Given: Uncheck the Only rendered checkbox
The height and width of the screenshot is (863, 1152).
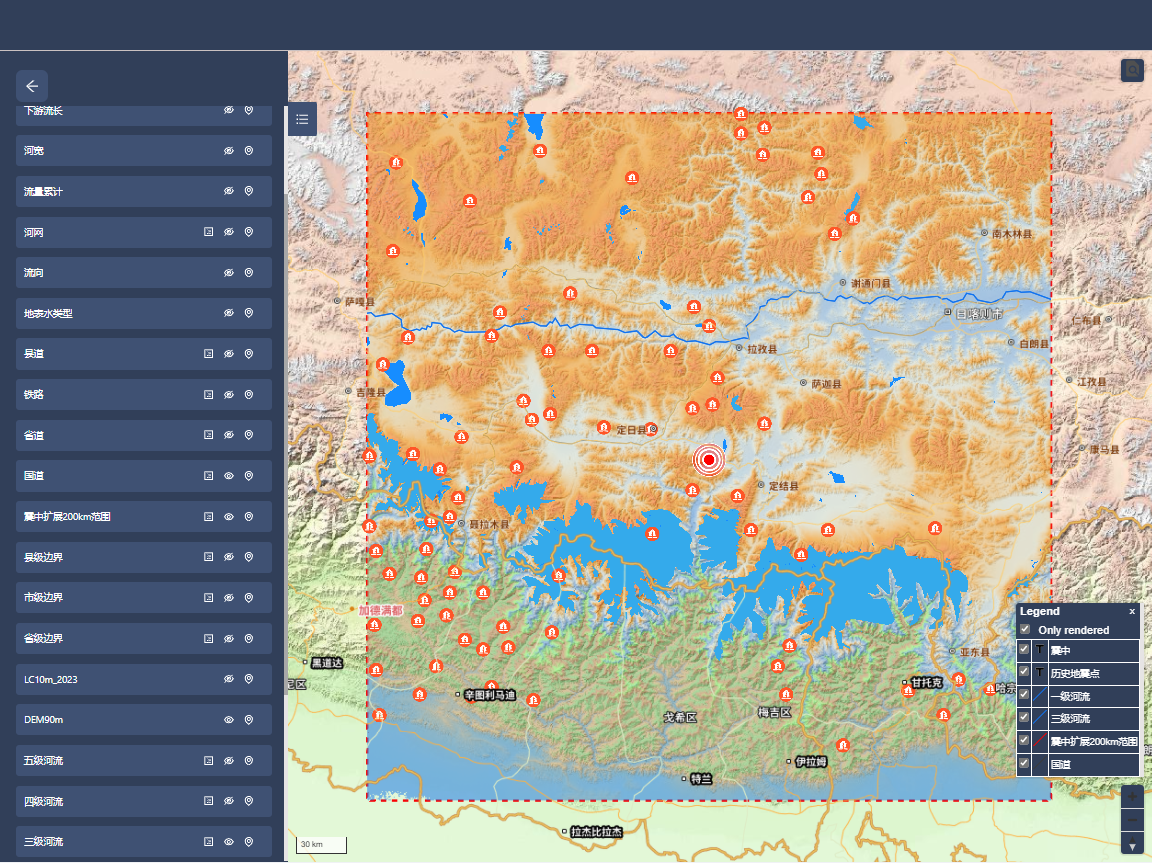Looking at the screenshot, I should click(x=1025, y=630).
